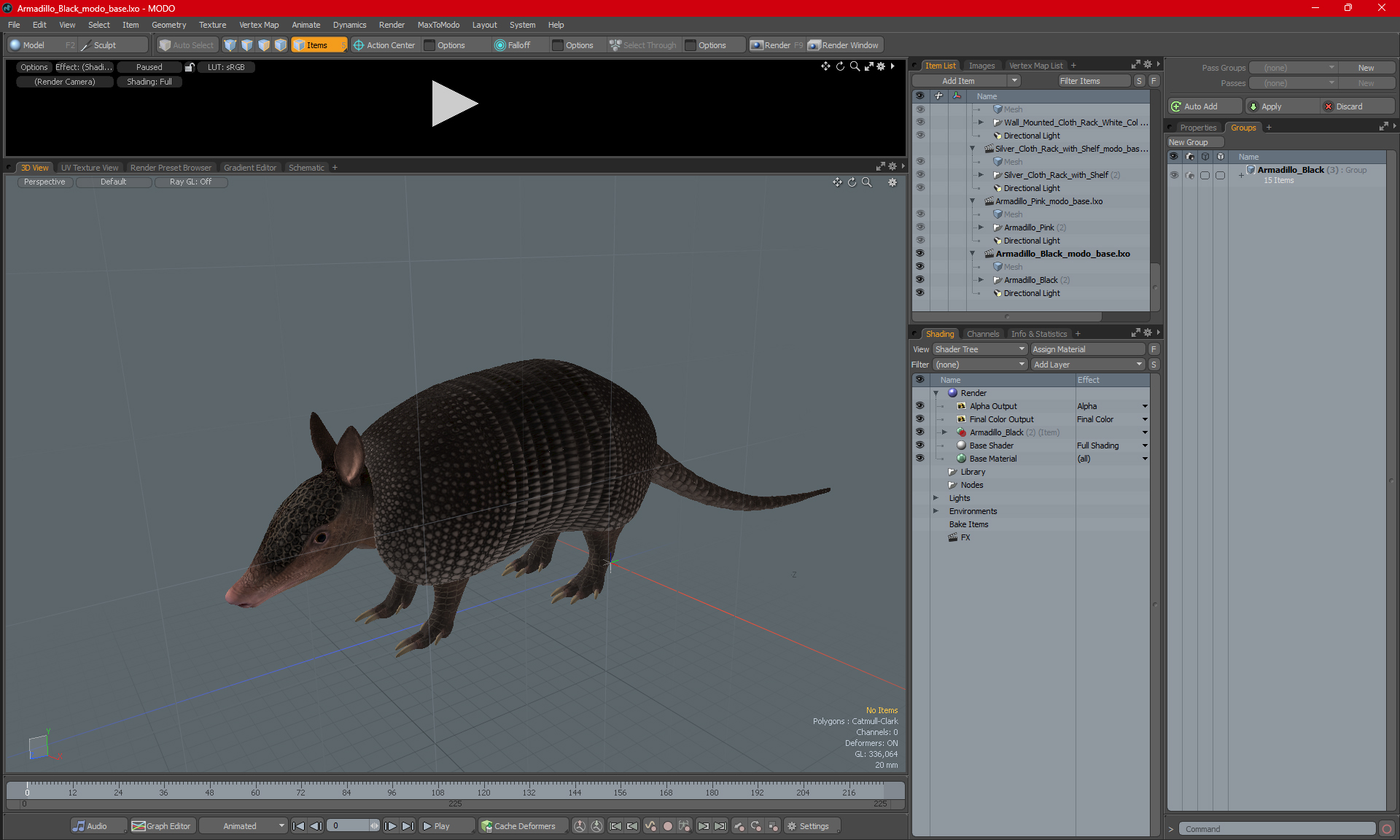Toggle Base Shader visibility
The height and width of the screenshot is (840, 1400).
919,446
